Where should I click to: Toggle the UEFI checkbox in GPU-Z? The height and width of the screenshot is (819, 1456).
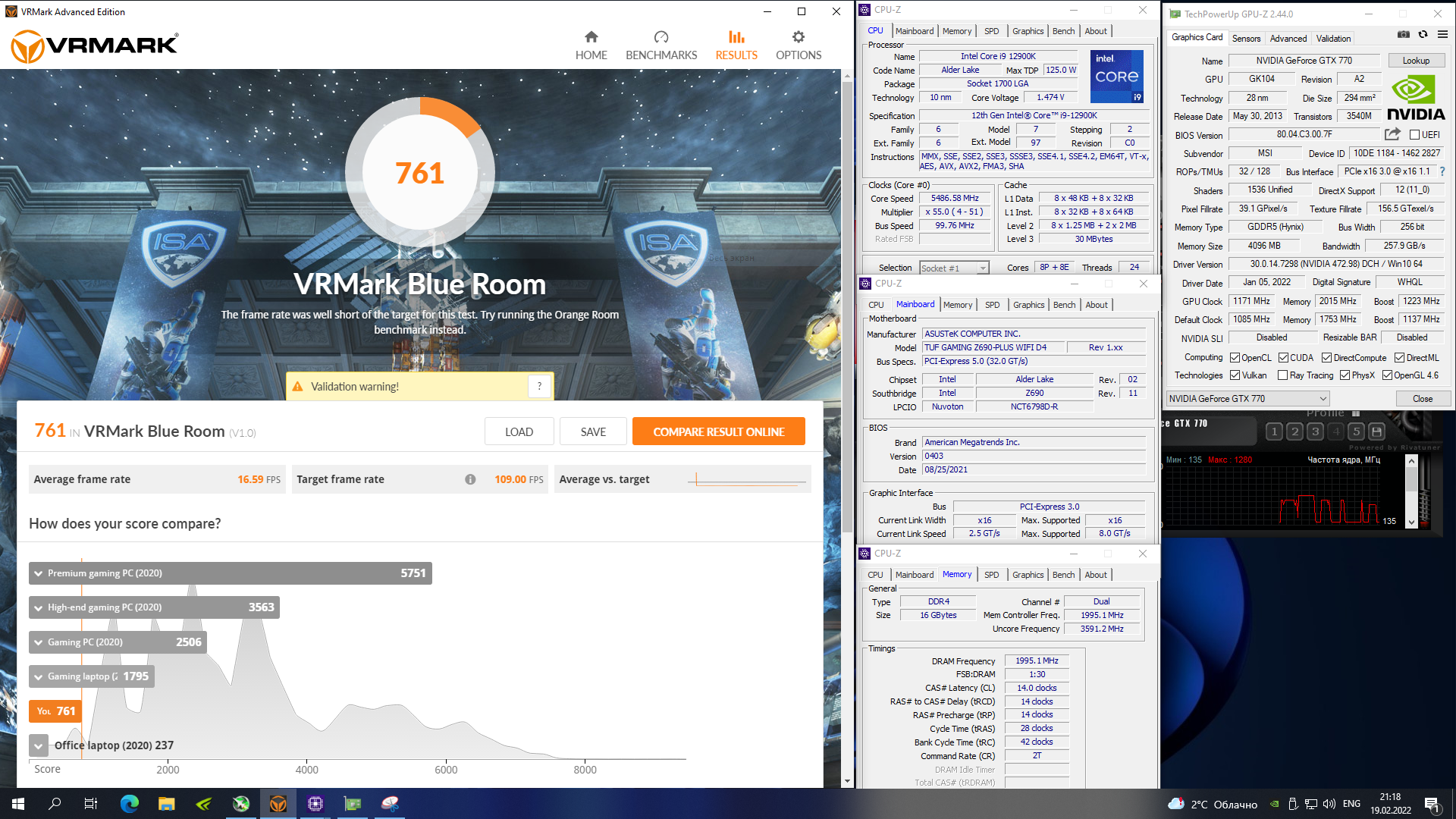(x=1414, y=135)
